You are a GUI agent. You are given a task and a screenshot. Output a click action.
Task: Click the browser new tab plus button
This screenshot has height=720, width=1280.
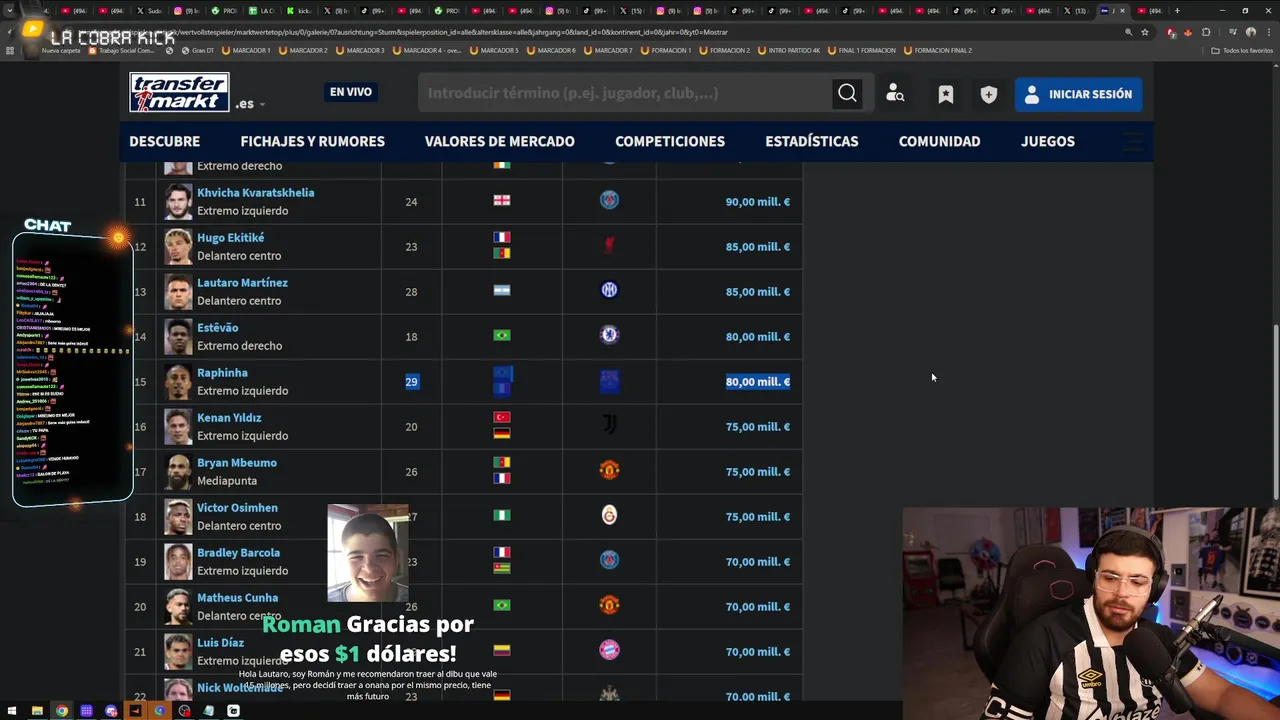(x=1176, y=10)
